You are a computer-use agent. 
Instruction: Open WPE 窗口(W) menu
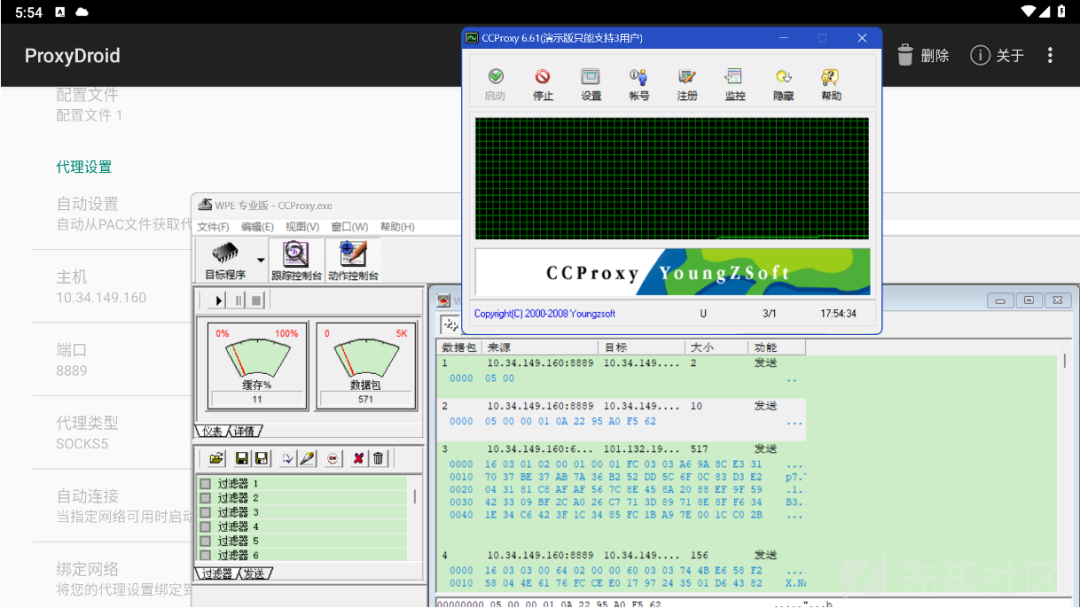click(349, 227)
